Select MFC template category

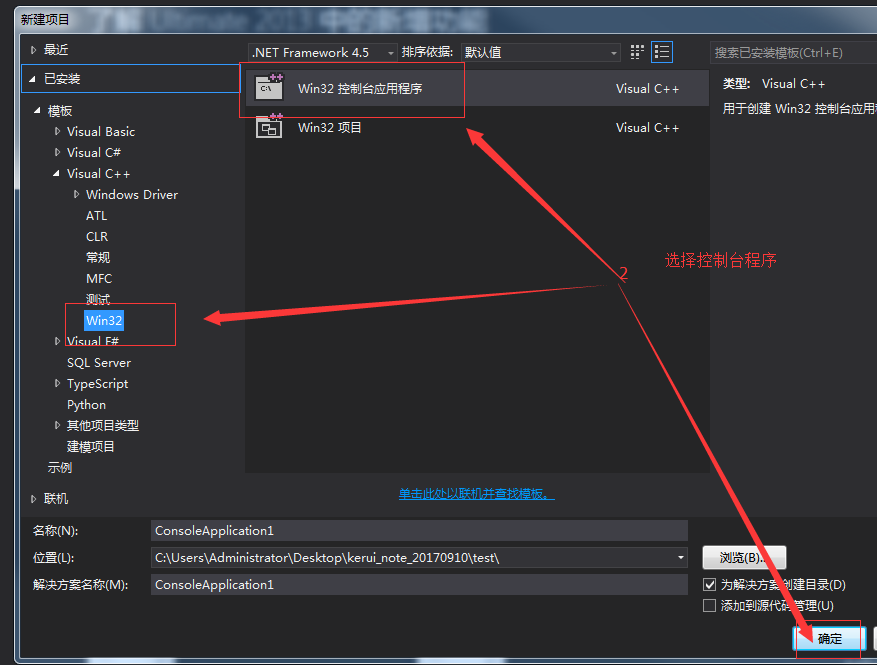(x=99, y=279)
